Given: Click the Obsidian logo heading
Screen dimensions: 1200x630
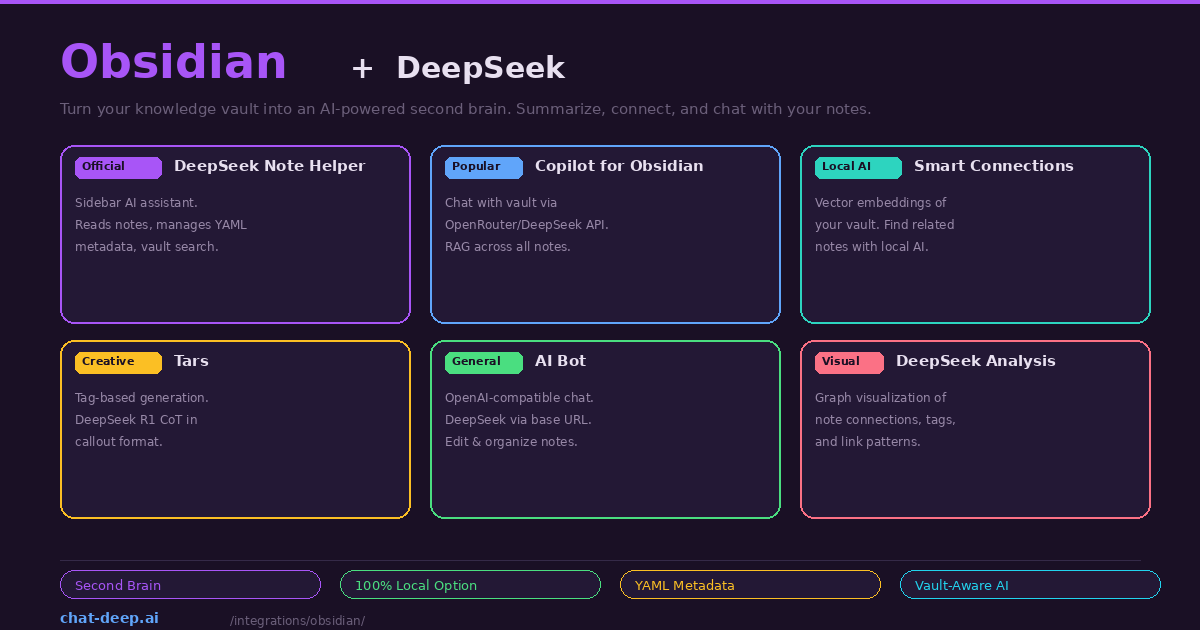Looking at the screenshot, I should 173,62.
